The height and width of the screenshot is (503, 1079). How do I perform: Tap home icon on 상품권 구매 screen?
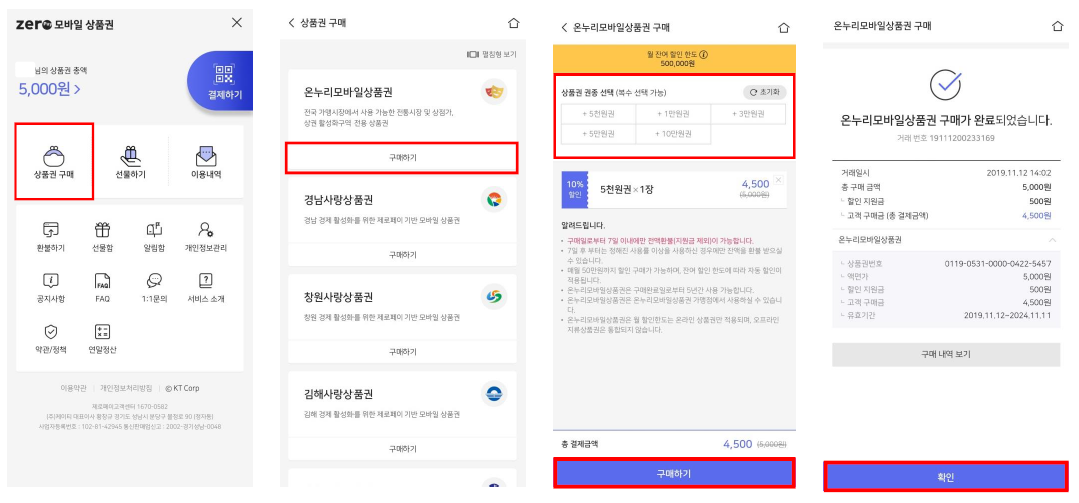[x=513, y=23]
